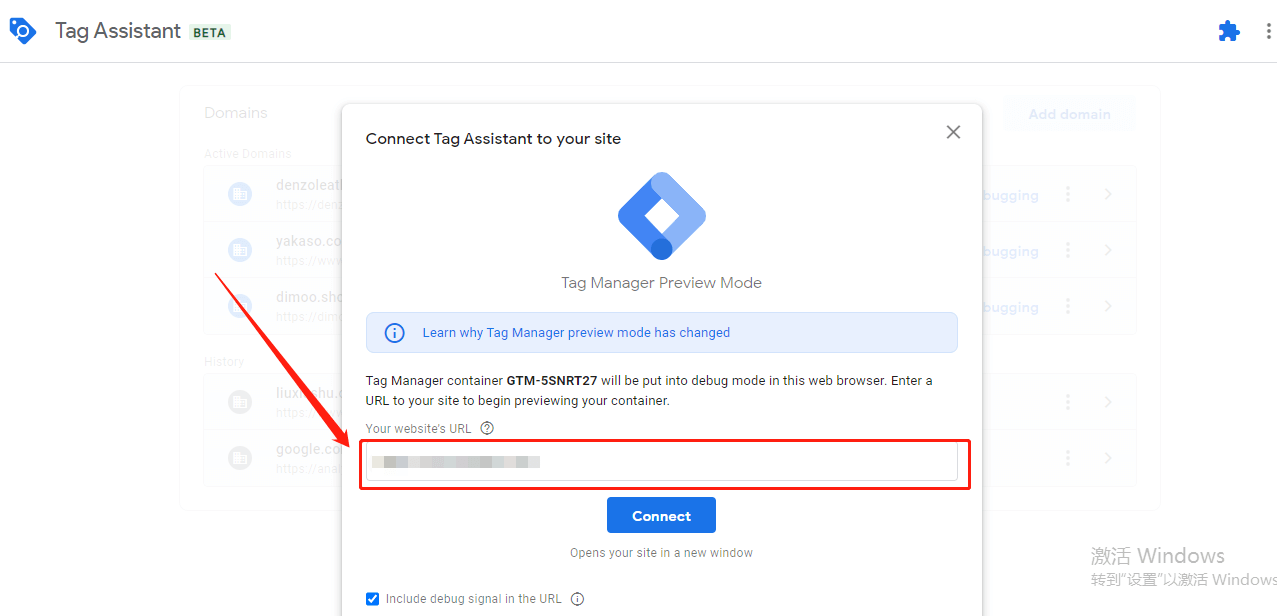The image size is (1277, 616).
Task: Click the 'dimoo.sho' domain name text
Action: [x=309, y=297]
